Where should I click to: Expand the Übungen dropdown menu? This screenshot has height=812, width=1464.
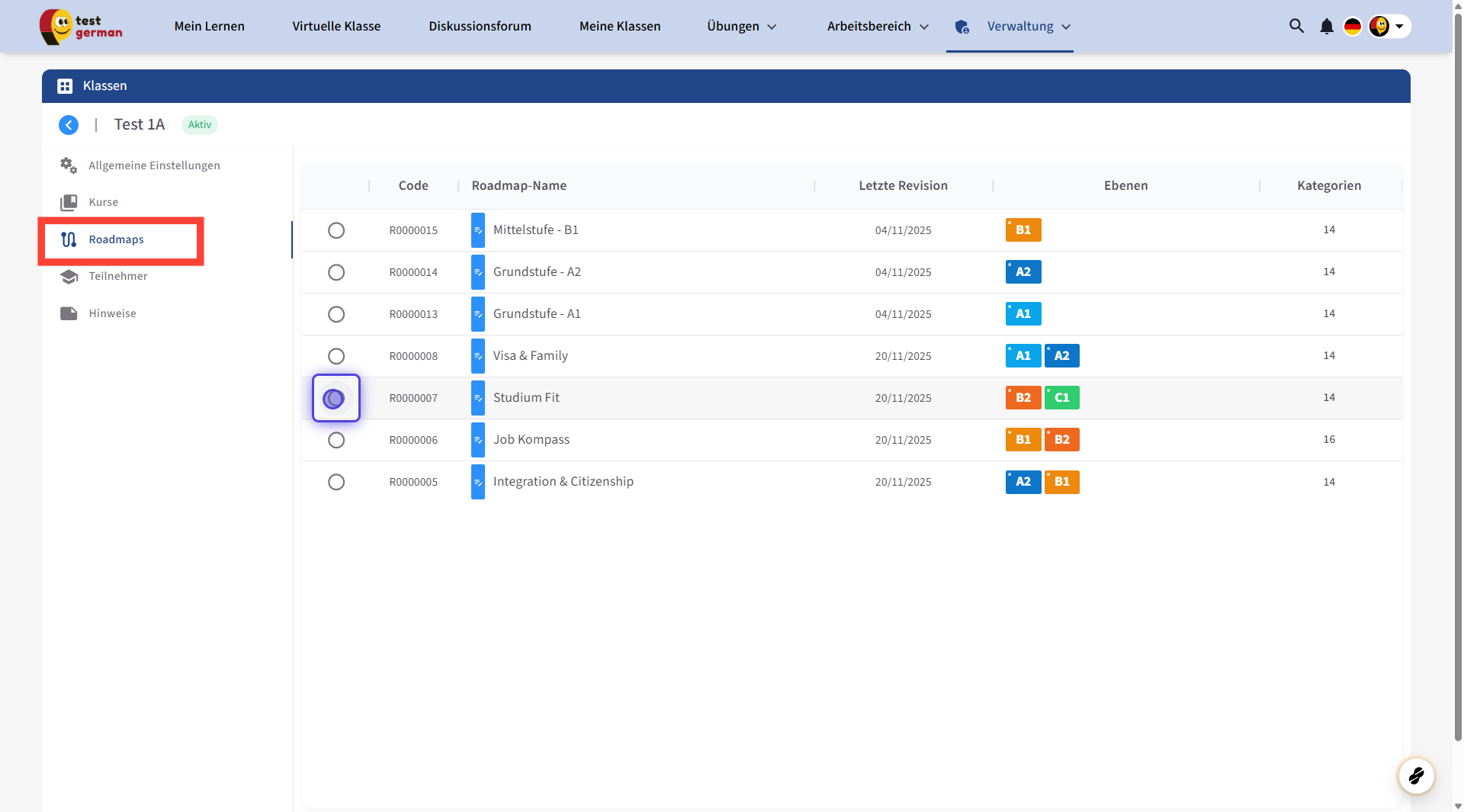[741, 27]
